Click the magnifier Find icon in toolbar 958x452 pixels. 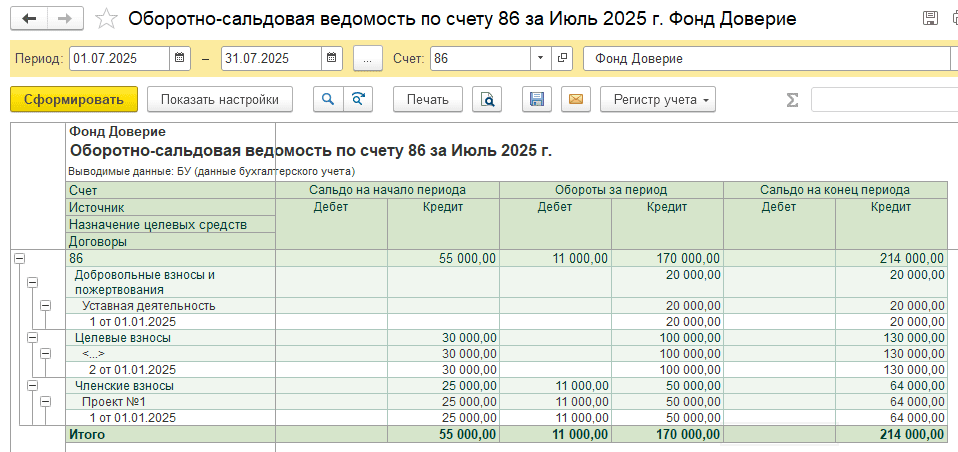(327, 99)
